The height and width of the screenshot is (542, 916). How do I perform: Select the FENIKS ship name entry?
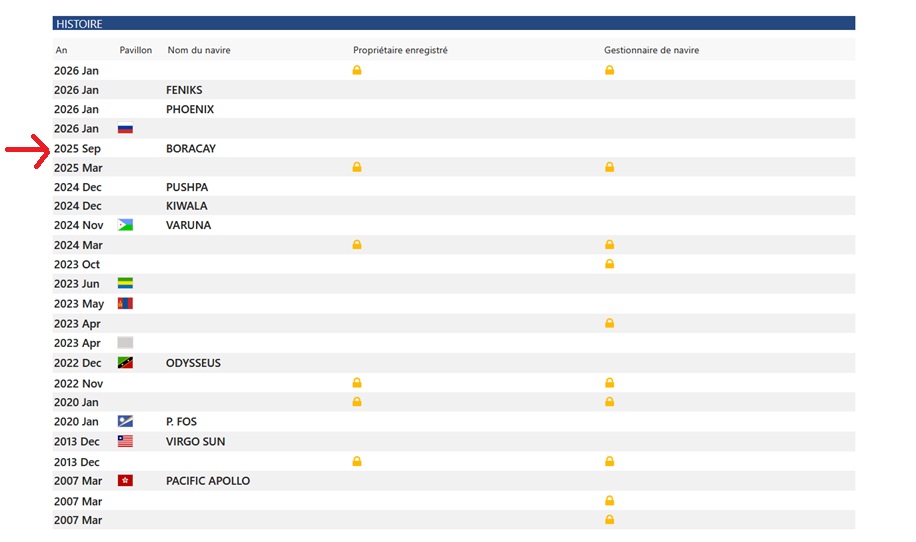pyautogui.click(x=184, y=90)
